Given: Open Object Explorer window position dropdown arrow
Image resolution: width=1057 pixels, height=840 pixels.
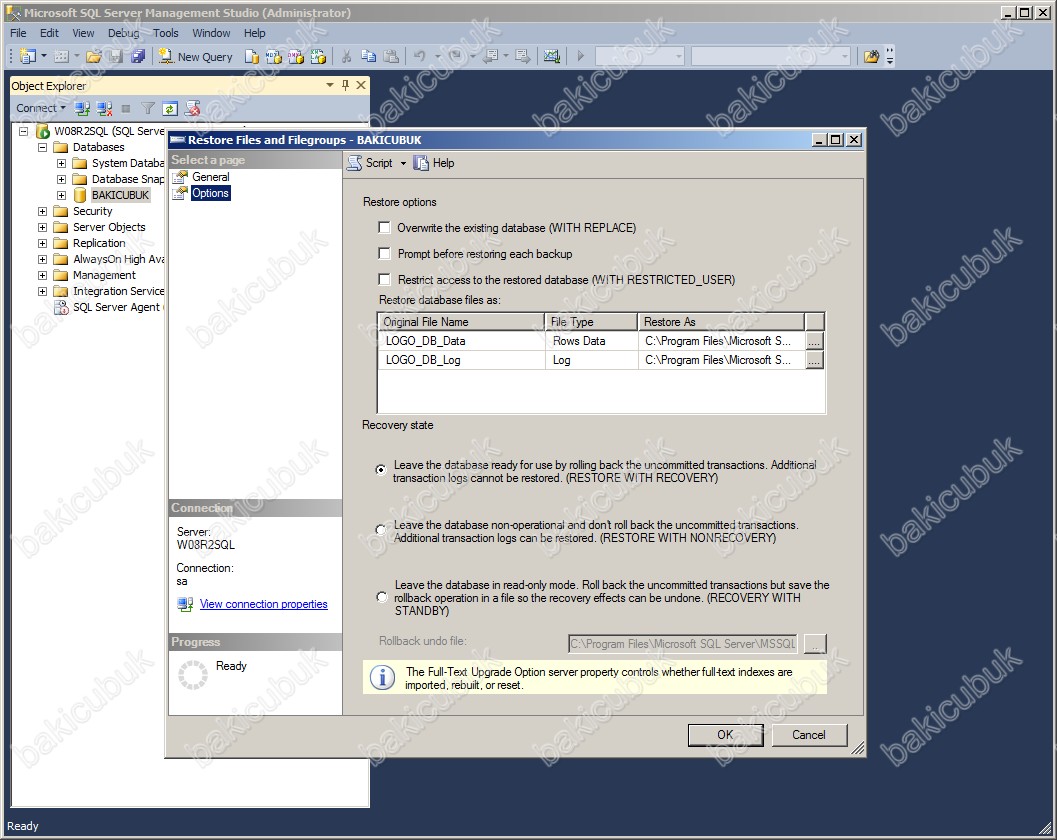Looking at the screenshot, I should point(330,85).
